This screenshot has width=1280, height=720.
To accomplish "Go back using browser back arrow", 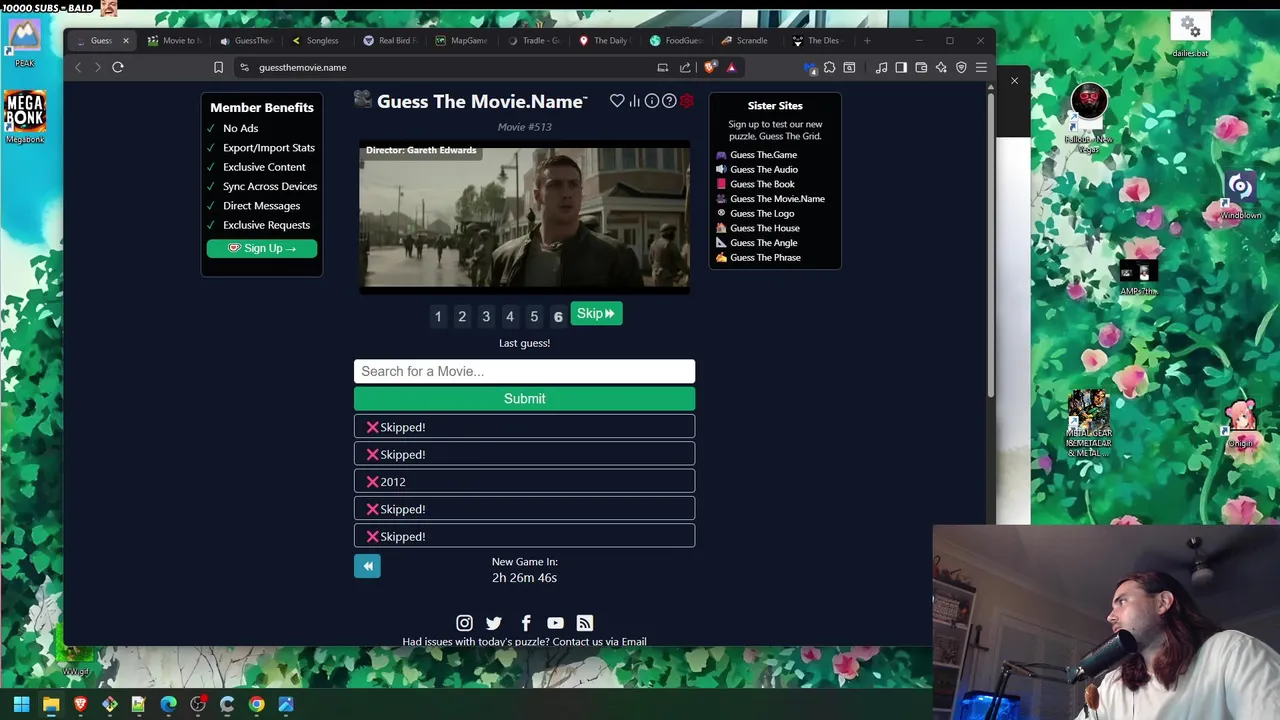I will (78, 67).
